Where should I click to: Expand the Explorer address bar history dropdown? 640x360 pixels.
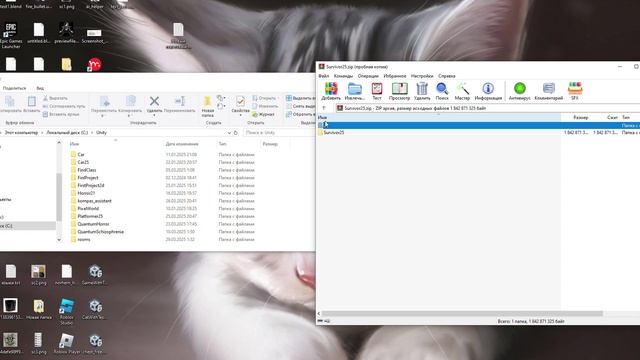[x=229, y=133]
